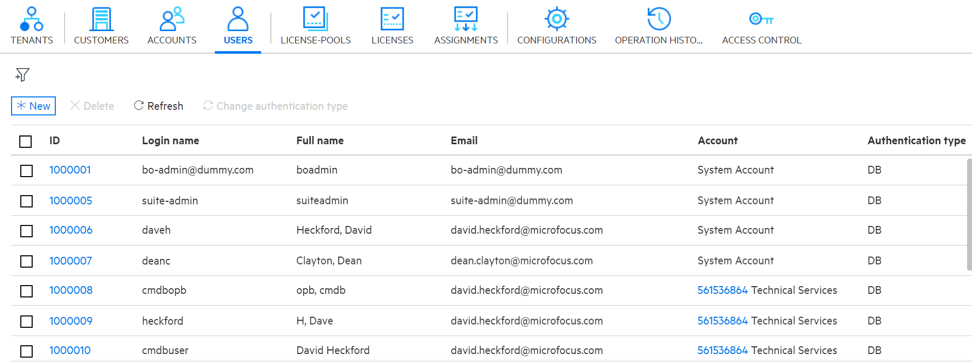Switch to the LICENSE-POOLS tab label
Viewport: 972px width, 362px height.
[x=316, y=40]
